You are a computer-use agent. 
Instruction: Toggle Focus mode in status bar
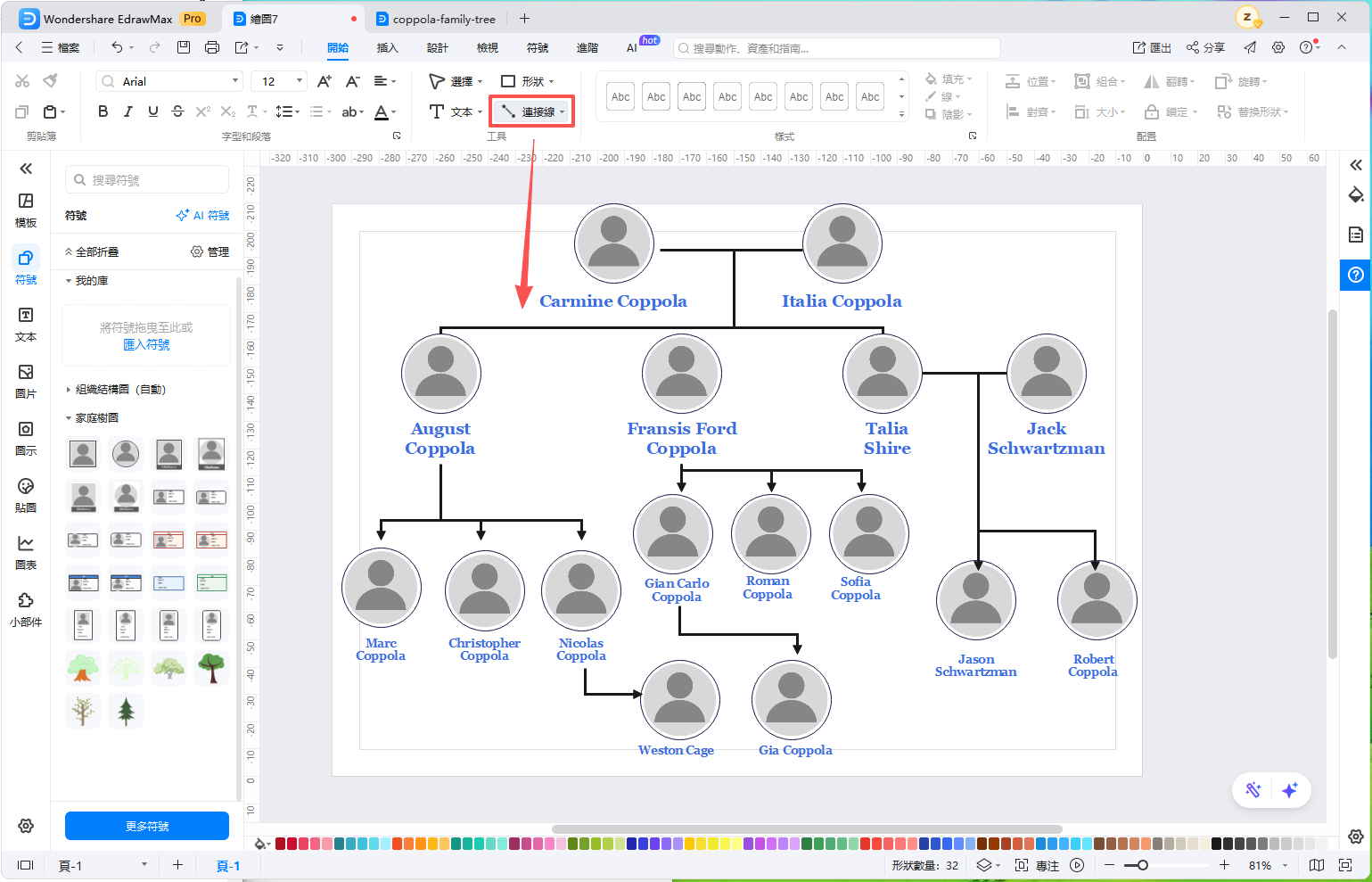(x=1038, y=865)
